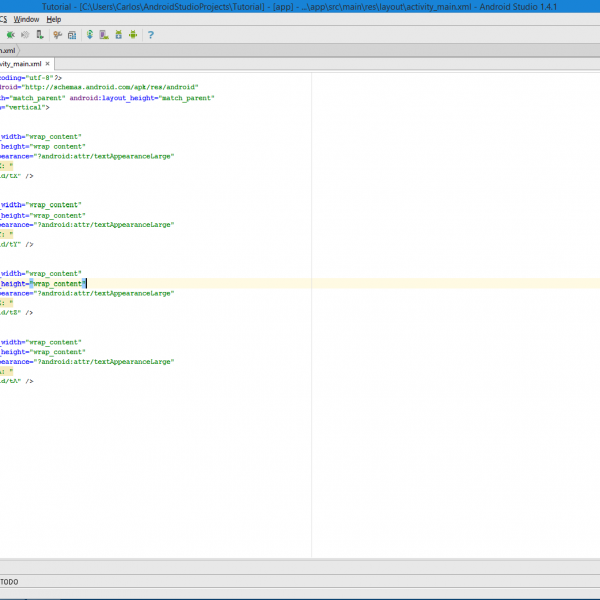
Task: Click the schemas.android.com namespace URL text
Action: pyautogui.click(x=110, y=87)
